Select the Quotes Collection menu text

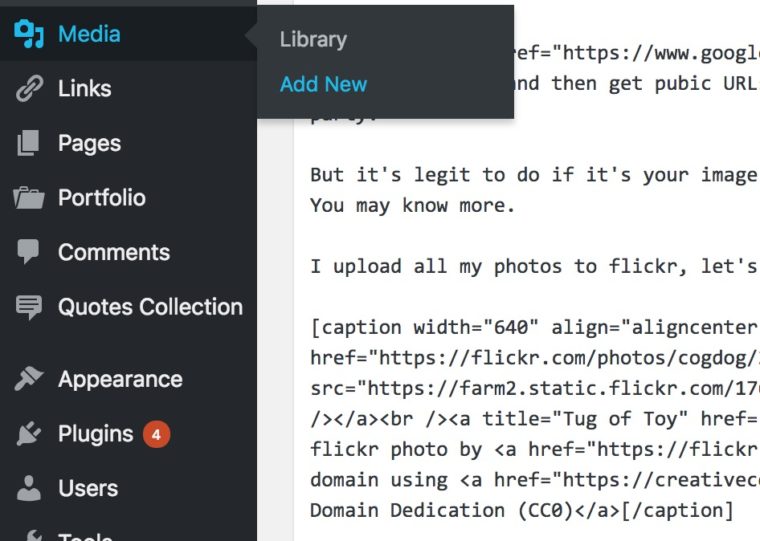pos(150,307)
